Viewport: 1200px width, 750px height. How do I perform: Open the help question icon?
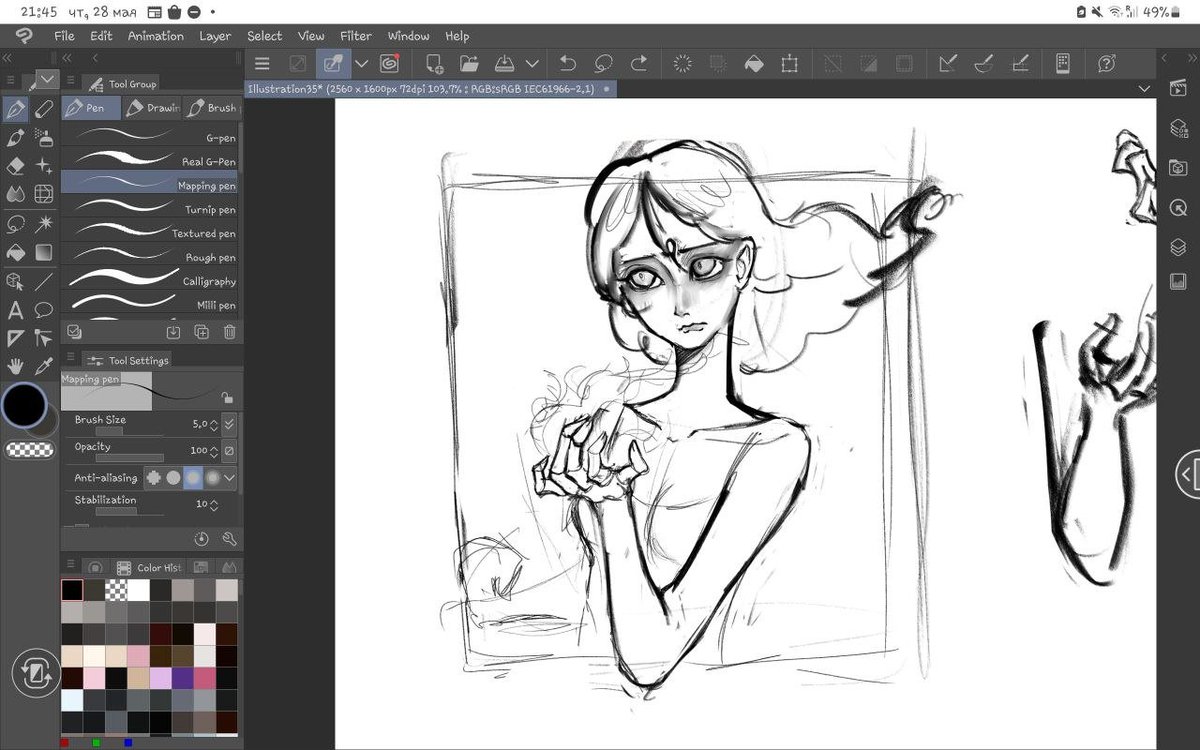tap(1106, 64)
